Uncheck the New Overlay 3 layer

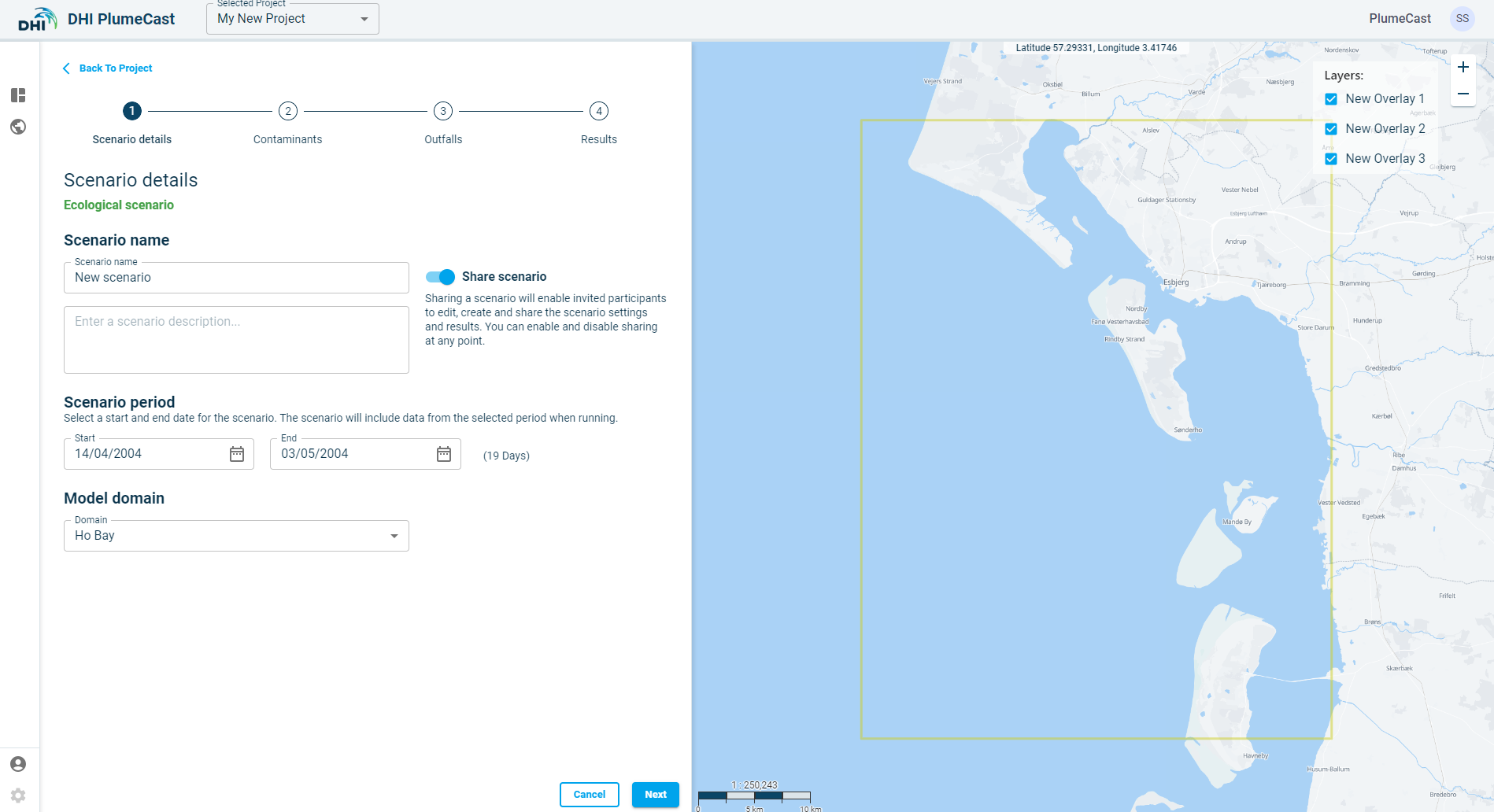coord(1331,159)
